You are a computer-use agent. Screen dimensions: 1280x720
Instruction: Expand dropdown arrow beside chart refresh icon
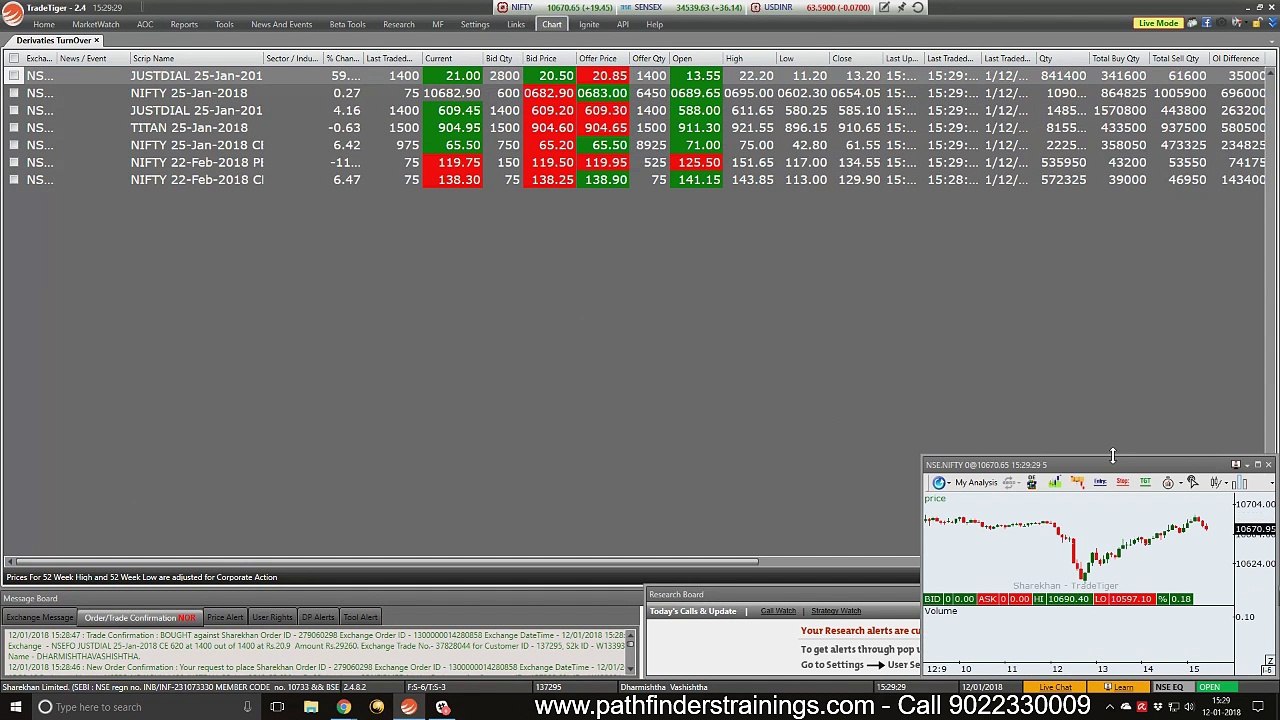[x=949, y=483]
